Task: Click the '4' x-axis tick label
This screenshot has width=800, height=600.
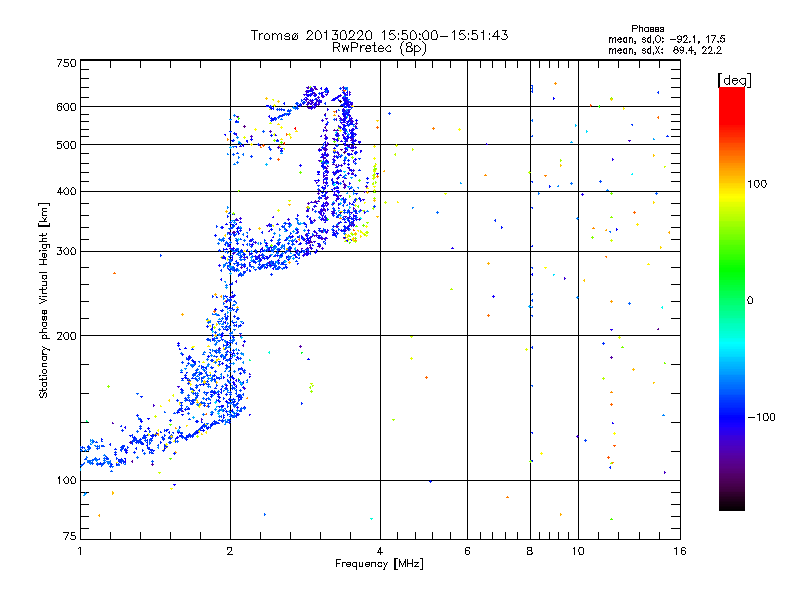Action: point(380,551)
